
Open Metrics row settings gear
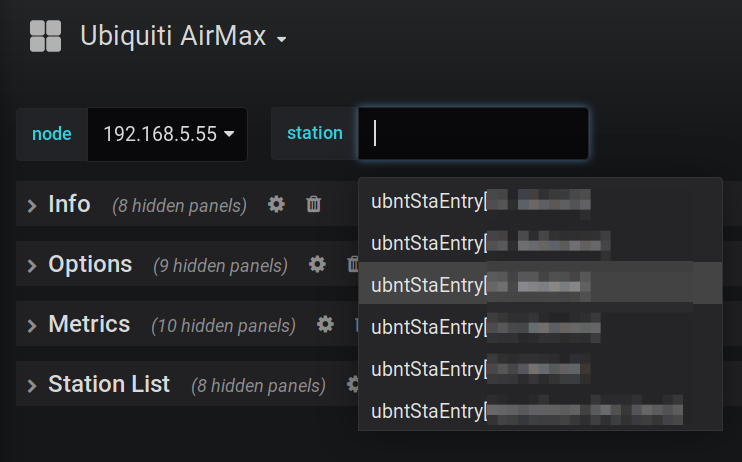[x=325, y=325]
